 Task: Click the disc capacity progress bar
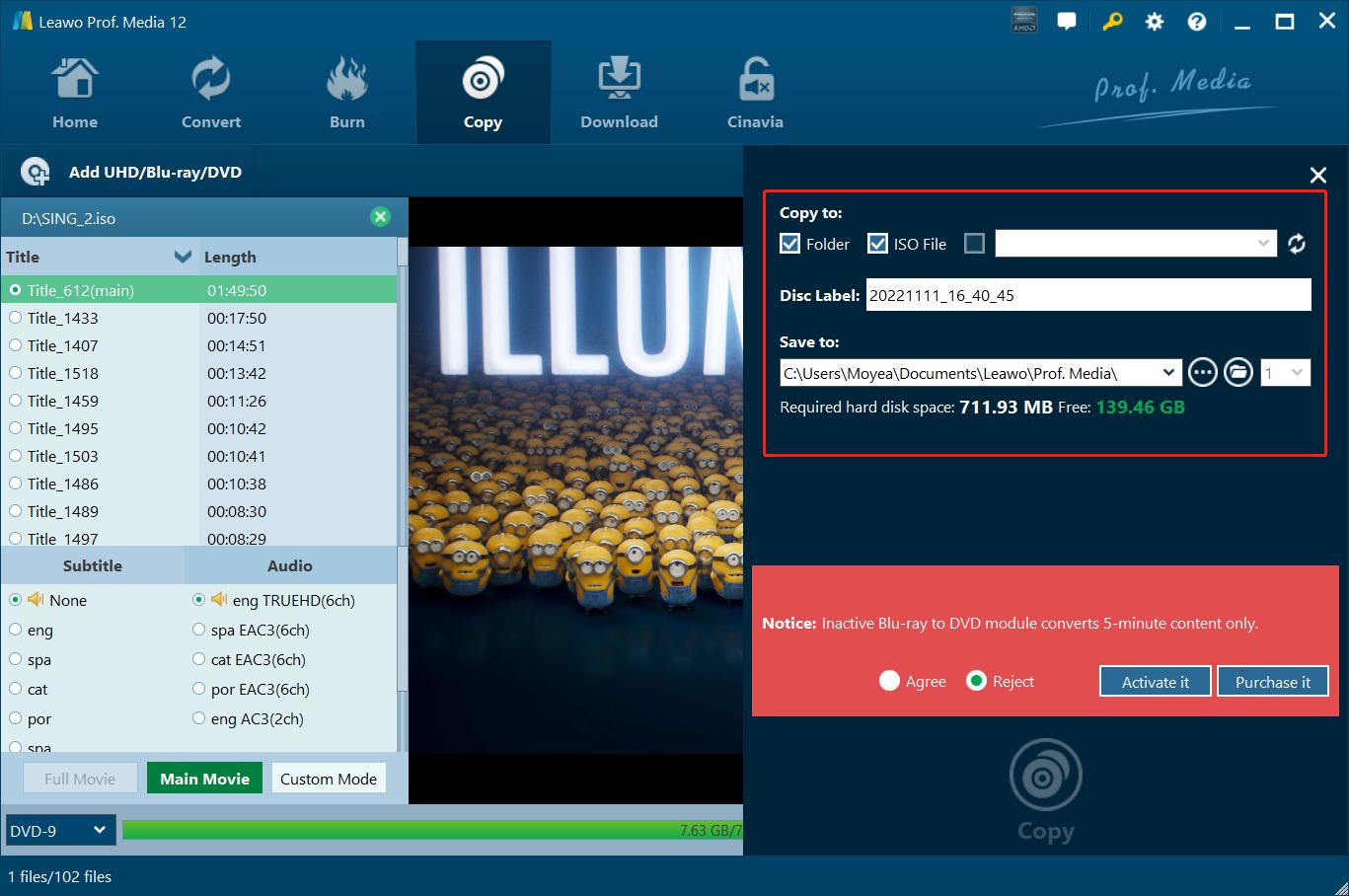click(x=432, y=830)
